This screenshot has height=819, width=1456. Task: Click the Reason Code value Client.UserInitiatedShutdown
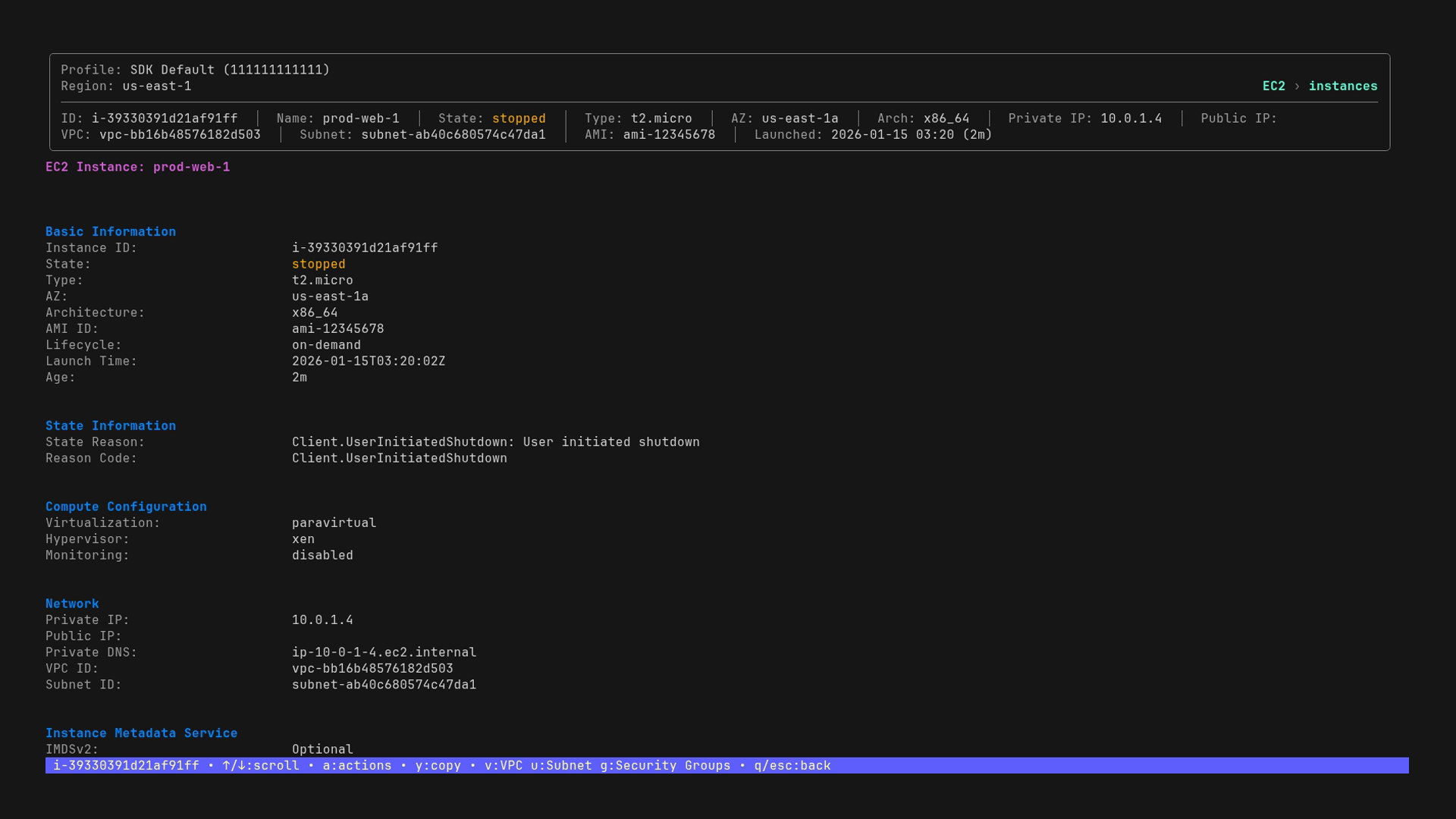click(400, 459)
